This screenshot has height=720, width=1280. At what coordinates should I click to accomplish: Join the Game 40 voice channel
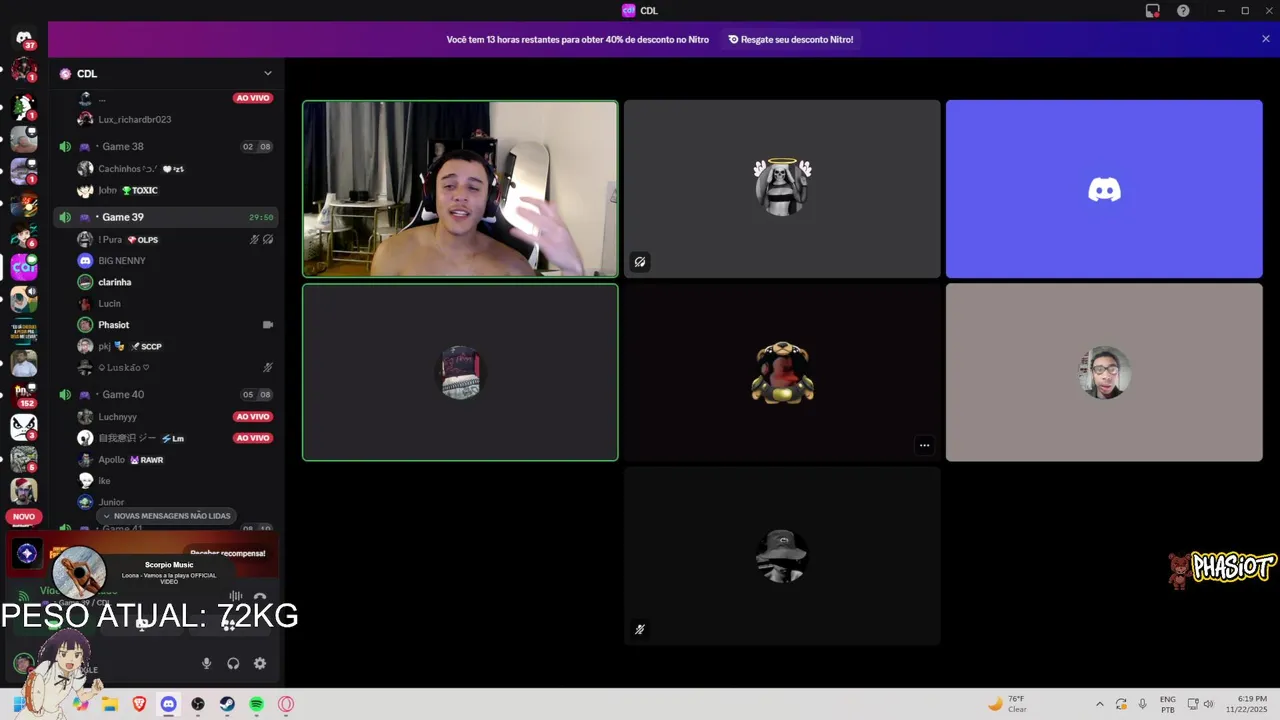tap(165, 394)
